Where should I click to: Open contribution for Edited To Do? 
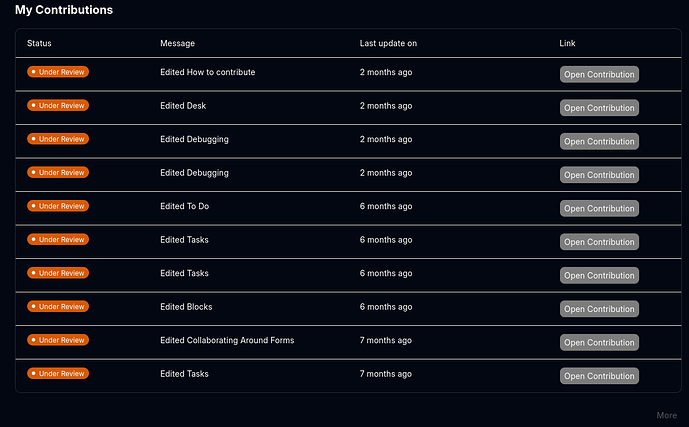pos(598,208)
